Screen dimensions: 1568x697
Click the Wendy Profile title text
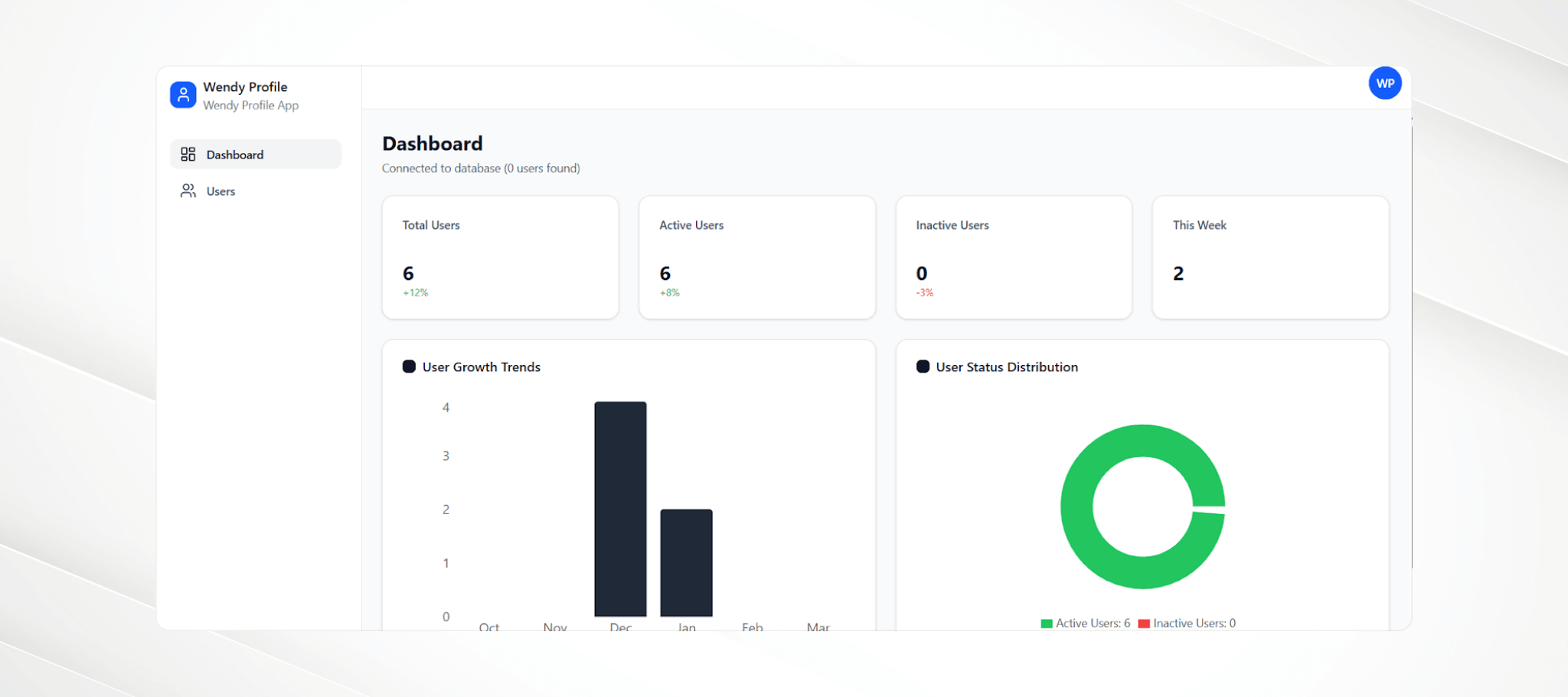245,87
